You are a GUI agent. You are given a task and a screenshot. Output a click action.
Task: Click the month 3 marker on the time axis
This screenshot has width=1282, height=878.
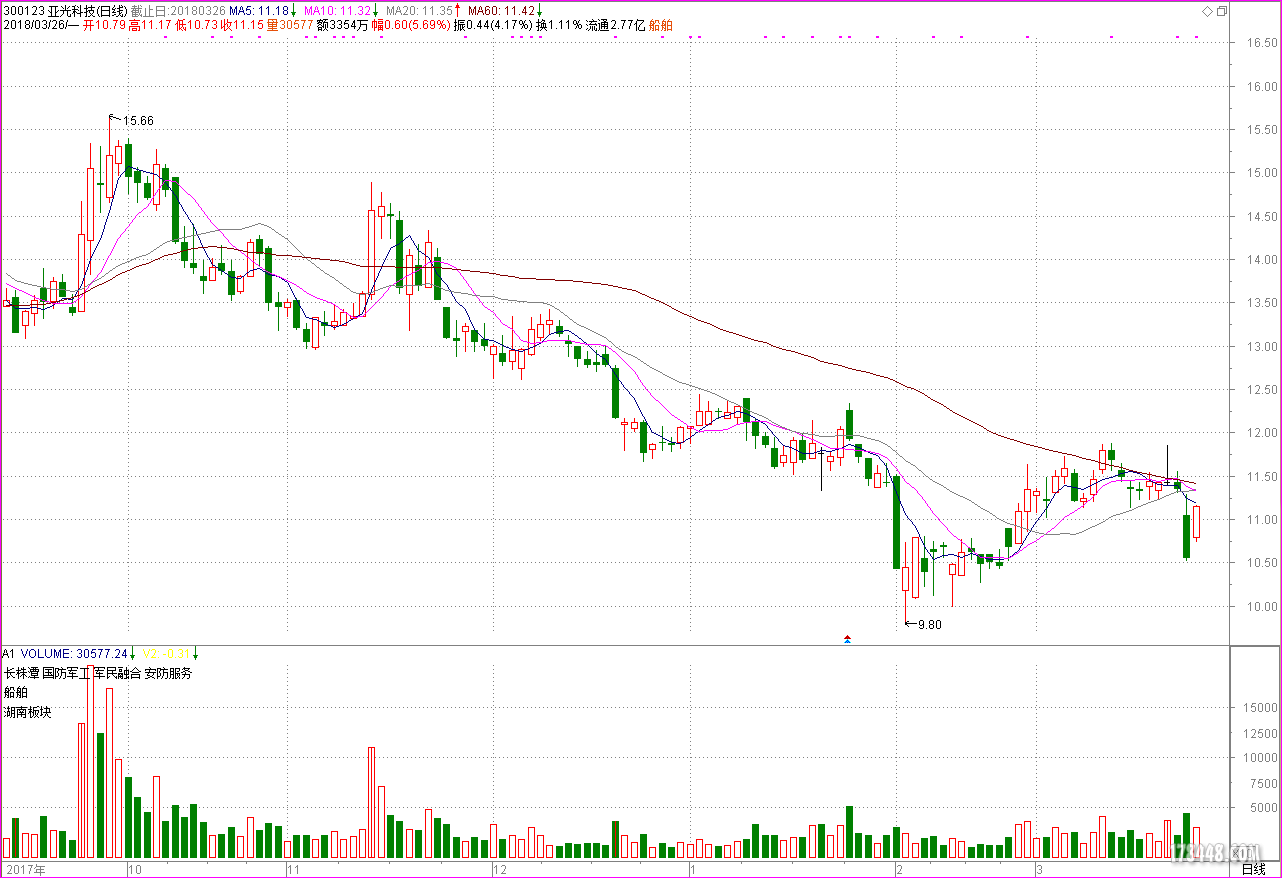pyautogui.click(x=1040, y=869)
